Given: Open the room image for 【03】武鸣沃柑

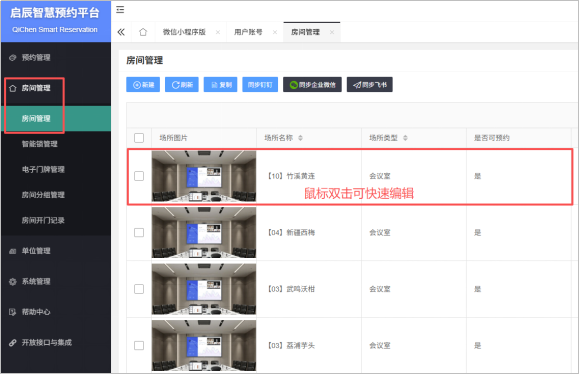Looking at the screenshot, I should click(204, 289).
